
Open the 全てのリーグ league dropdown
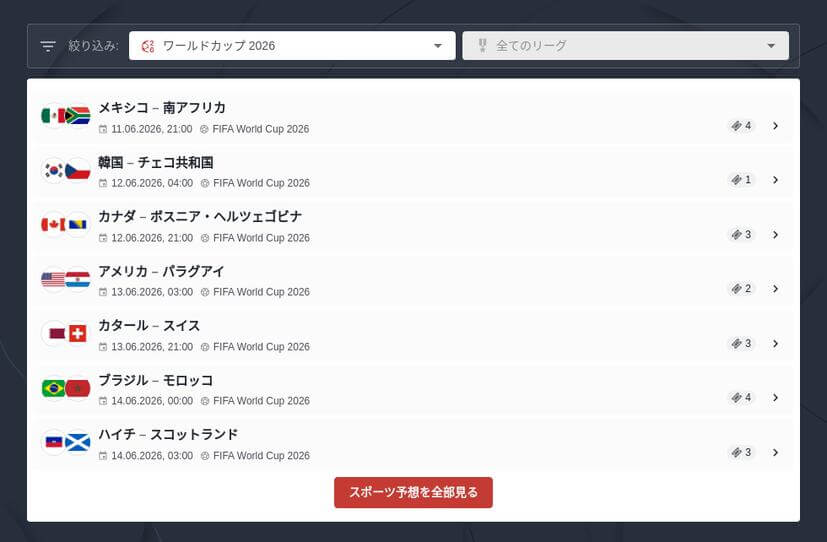click(x=626, y=46)
